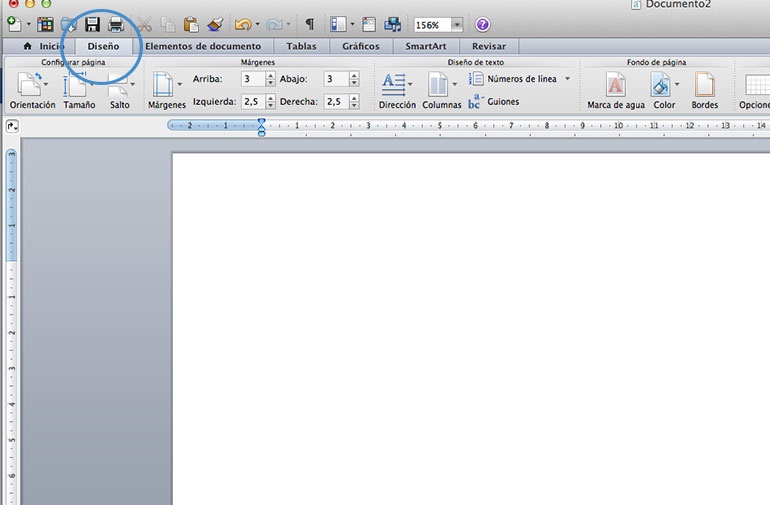
Task: Open the Elementos de documento tab
Action: tap(202, 46)
